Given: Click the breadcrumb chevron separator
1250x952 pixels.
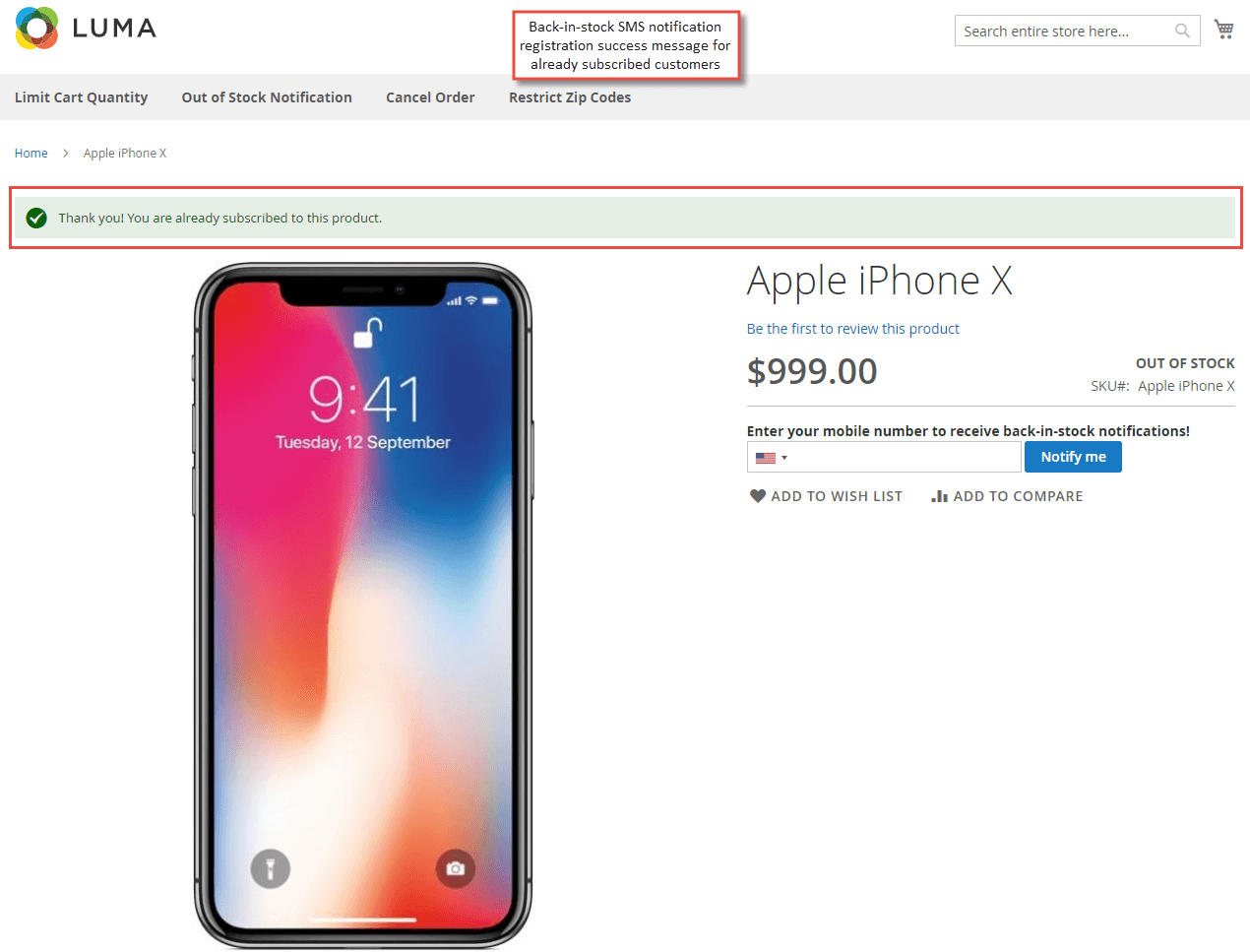Looking at the screenshot, I should [x=66, y=153].
